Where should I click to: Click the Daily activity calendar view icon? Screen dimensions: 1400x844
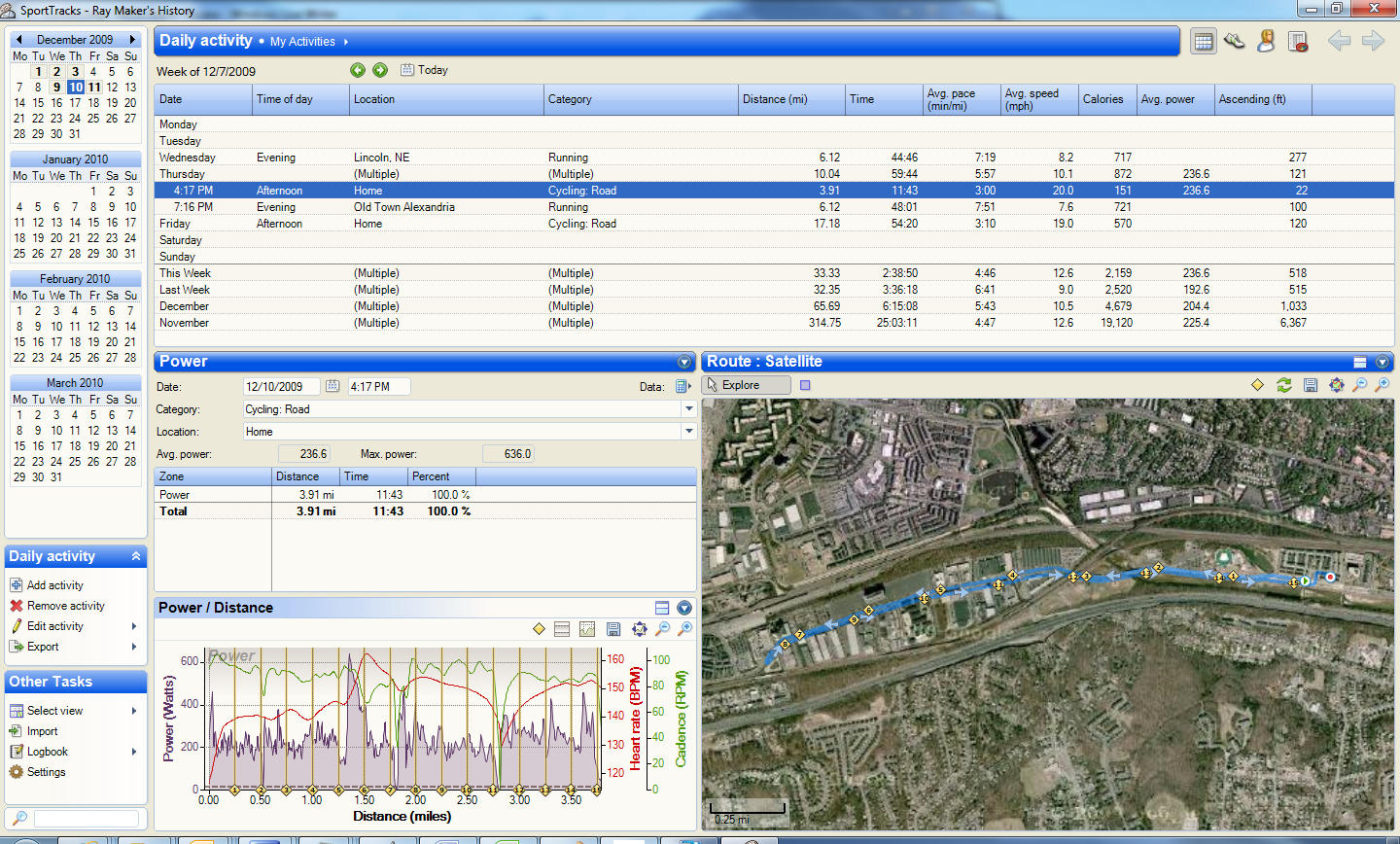(1204, 41)
